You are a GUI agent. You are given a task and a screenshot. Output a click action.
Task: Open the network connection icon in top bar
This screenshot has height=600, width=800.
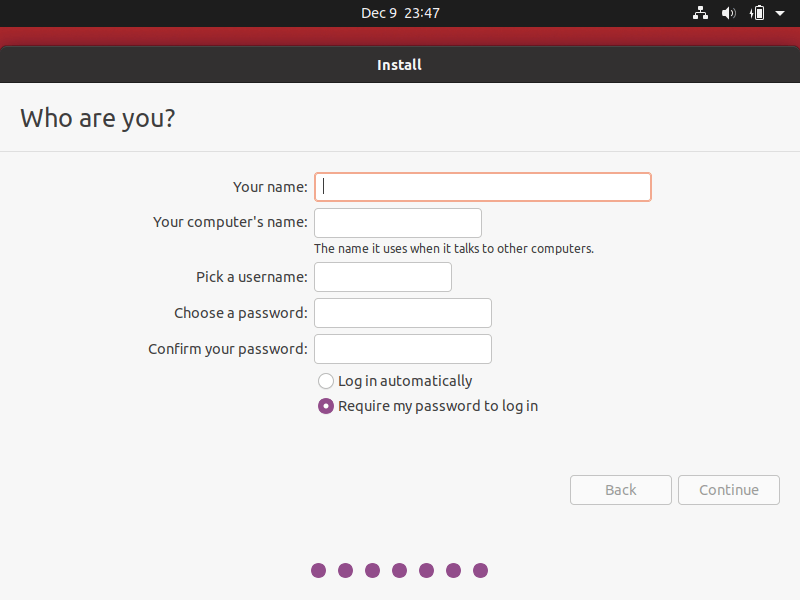pyautogui.click(x=700, y=13)
